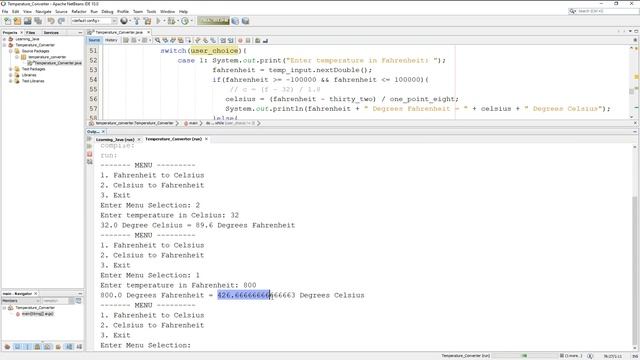Open the Window menu
This screenshot has width=640, height=360.
coord(167,11)
